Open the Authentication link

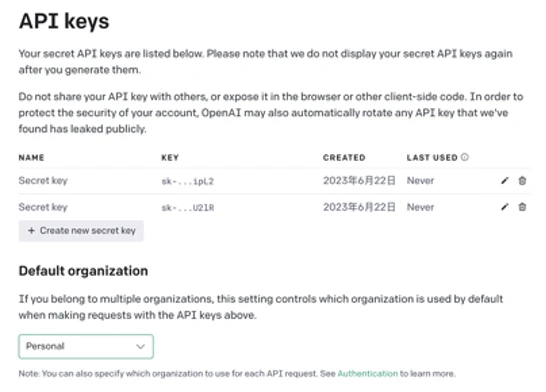pos(367,374)
